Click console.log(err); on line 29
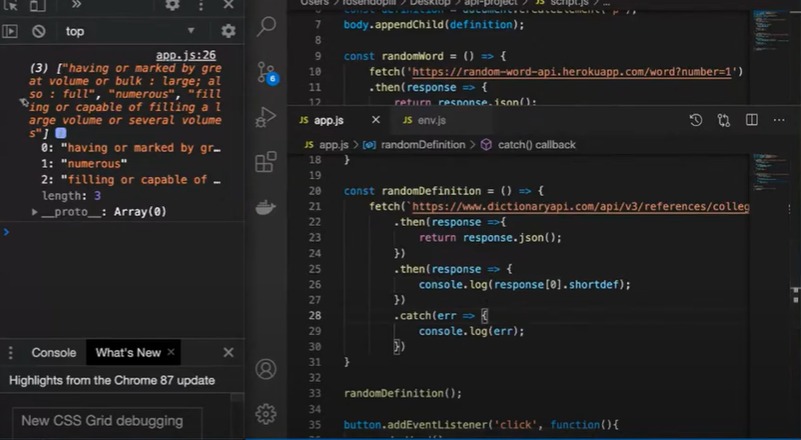Viewport: 801px width, 440px height. pos(472,331)
